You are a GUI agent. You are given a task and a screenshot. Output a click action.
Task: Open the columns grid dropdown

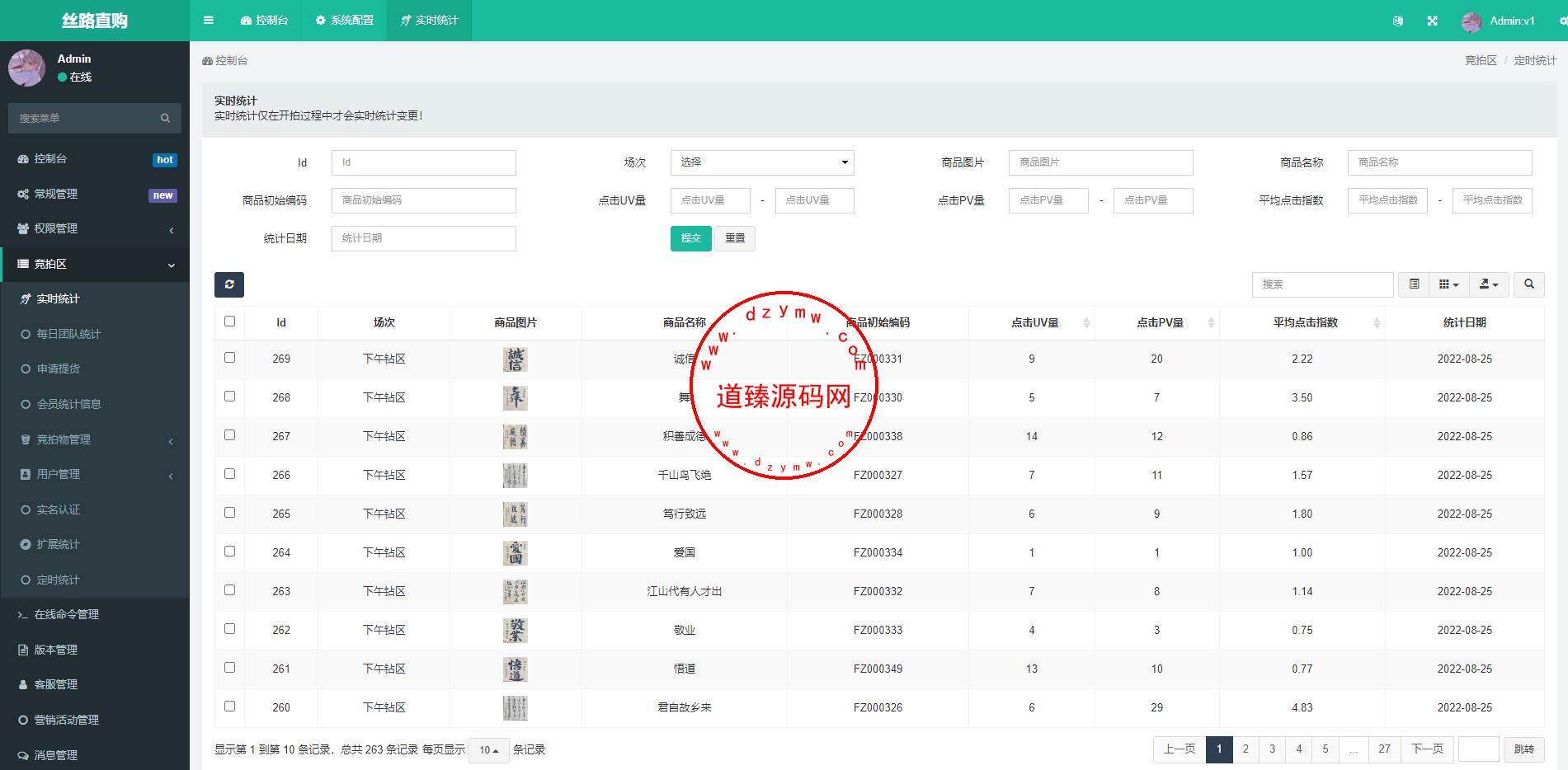point(1448,284)
